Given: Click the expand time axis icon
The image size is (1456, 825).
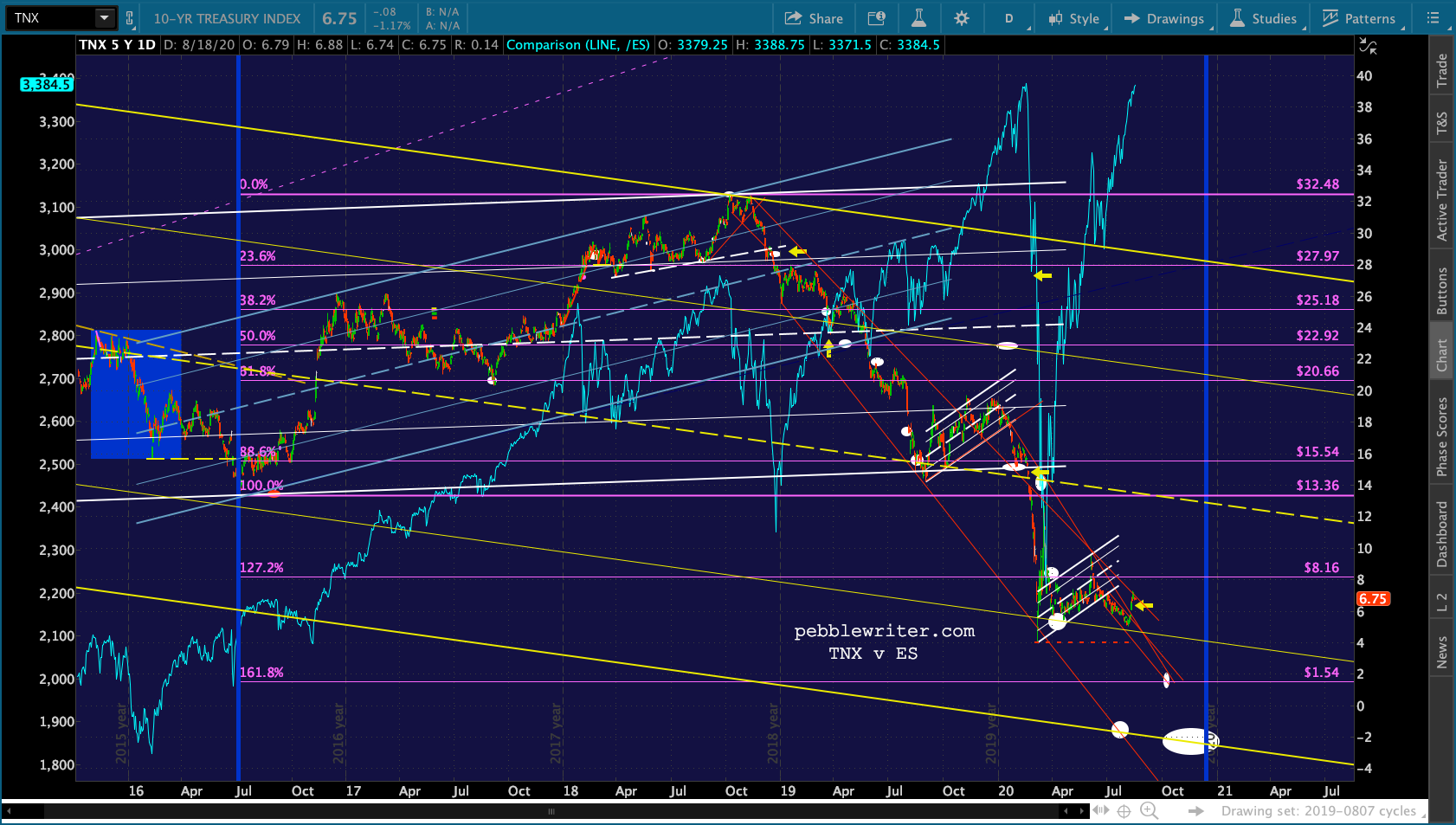Looking at the screenshot, I should click(x=1100, y=811).
